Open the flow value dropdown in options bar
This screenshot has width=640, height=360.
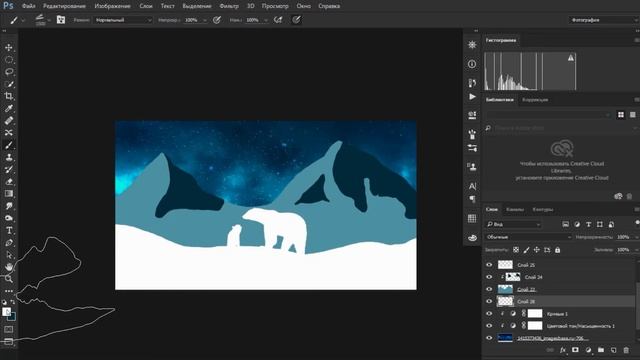point(266,20)
